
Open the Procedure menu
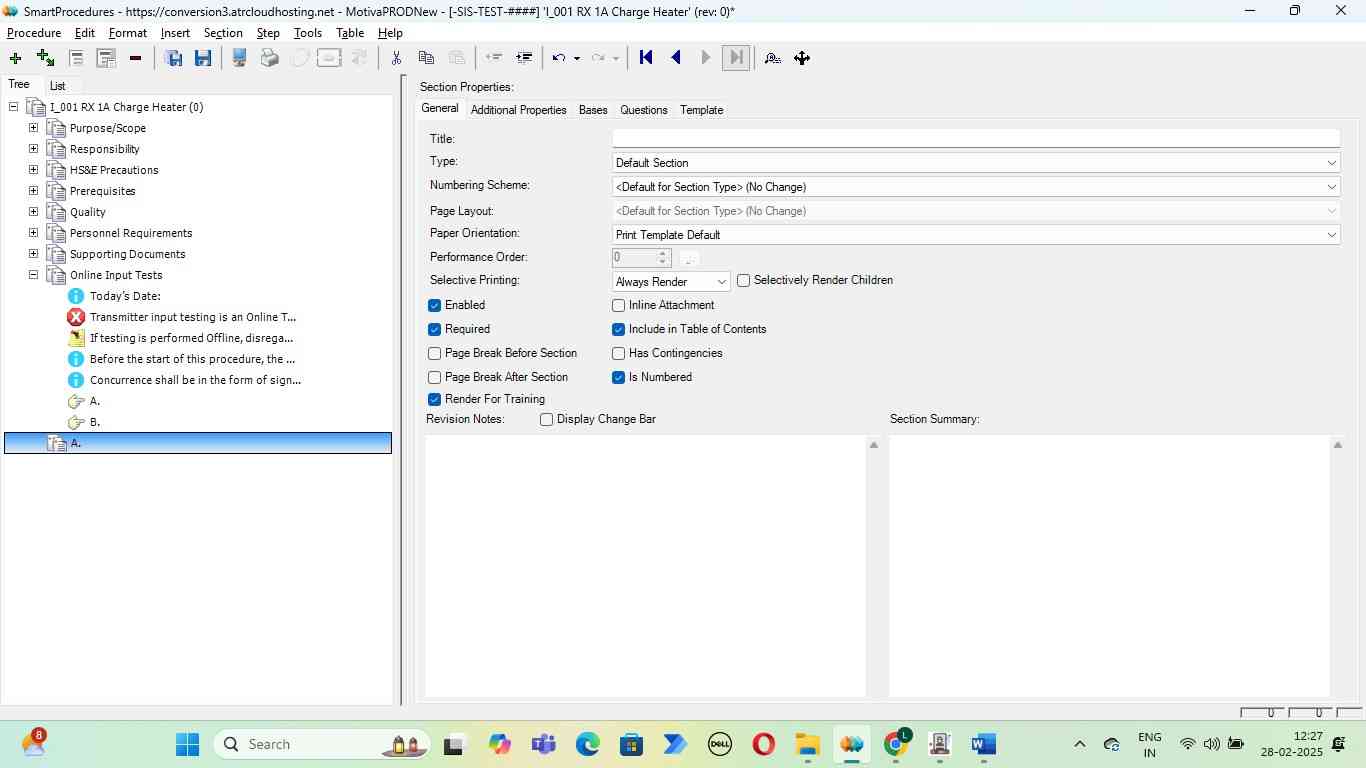click(x=34, y=33)
